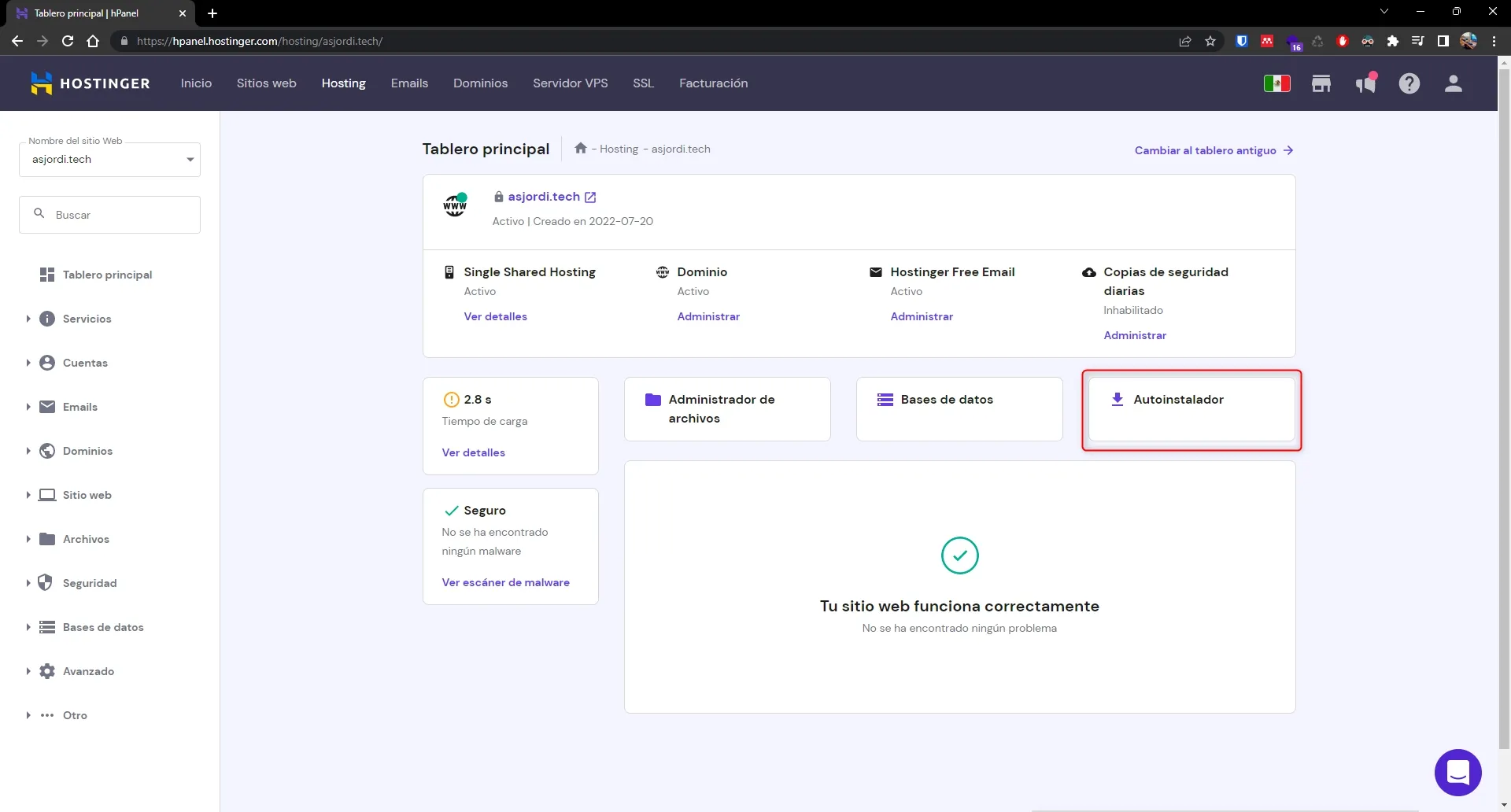1511x812 pixels.
Task: Click the Hosting breadcrumb text
Action: point(619,149)
